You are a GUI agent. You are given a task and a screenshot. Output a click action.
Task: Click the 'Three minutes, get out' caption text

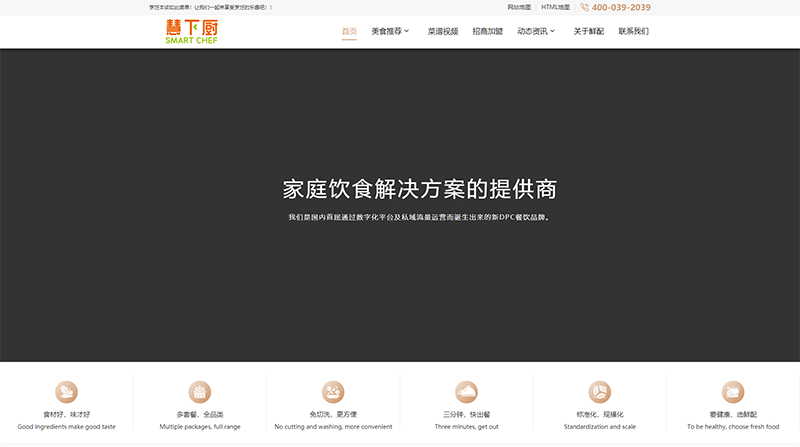point(466,427)
